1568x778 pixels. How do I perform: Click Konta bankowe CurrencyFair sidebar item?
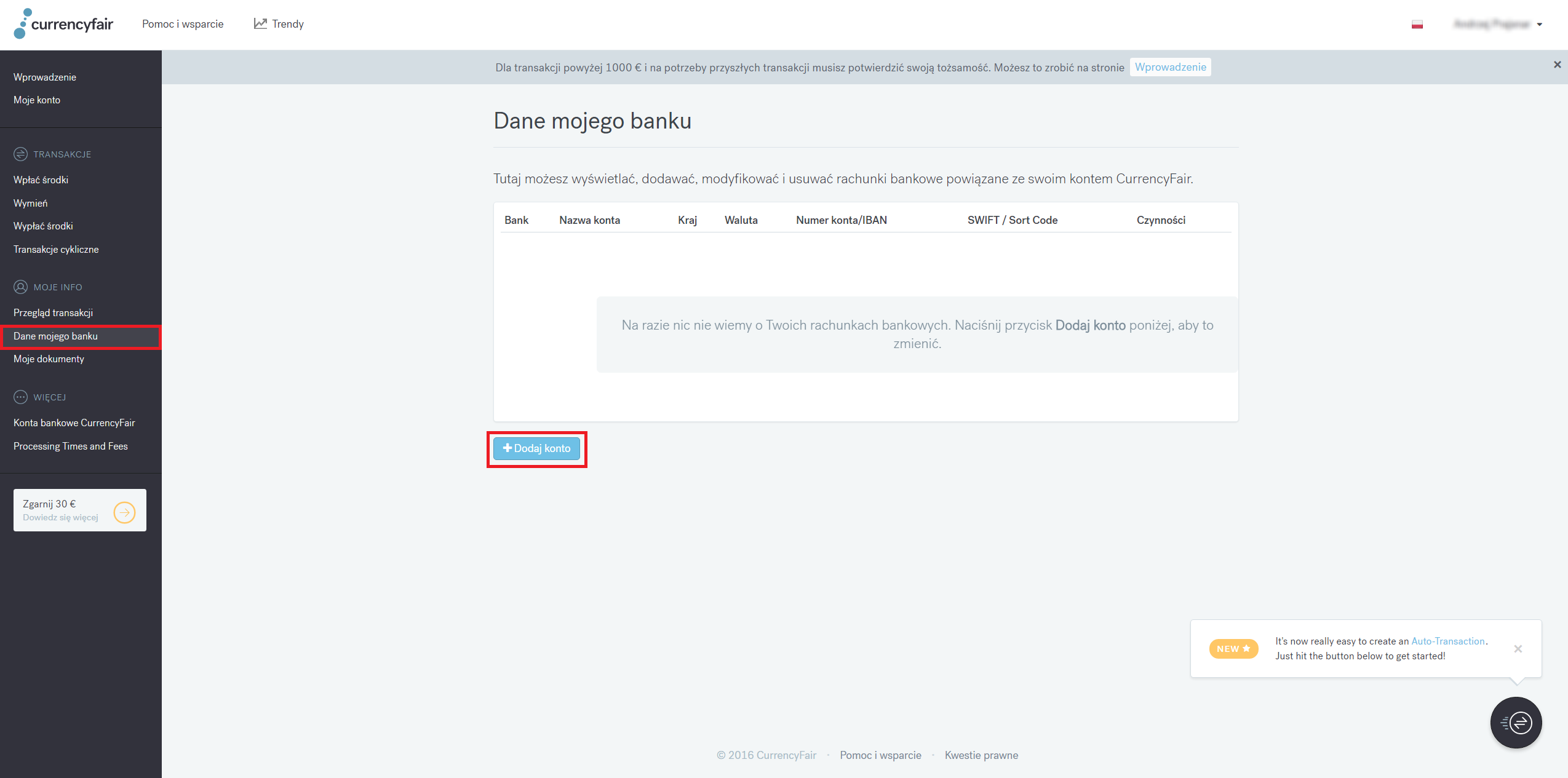[x=74, y=422]
